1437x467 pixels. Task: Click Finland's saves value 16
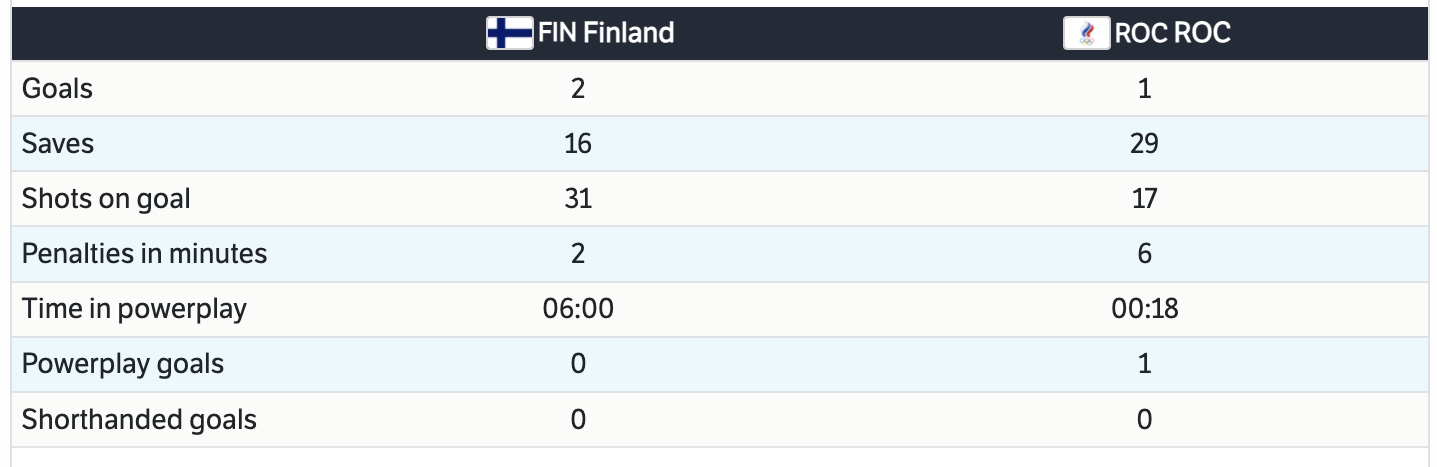[578, 144]
